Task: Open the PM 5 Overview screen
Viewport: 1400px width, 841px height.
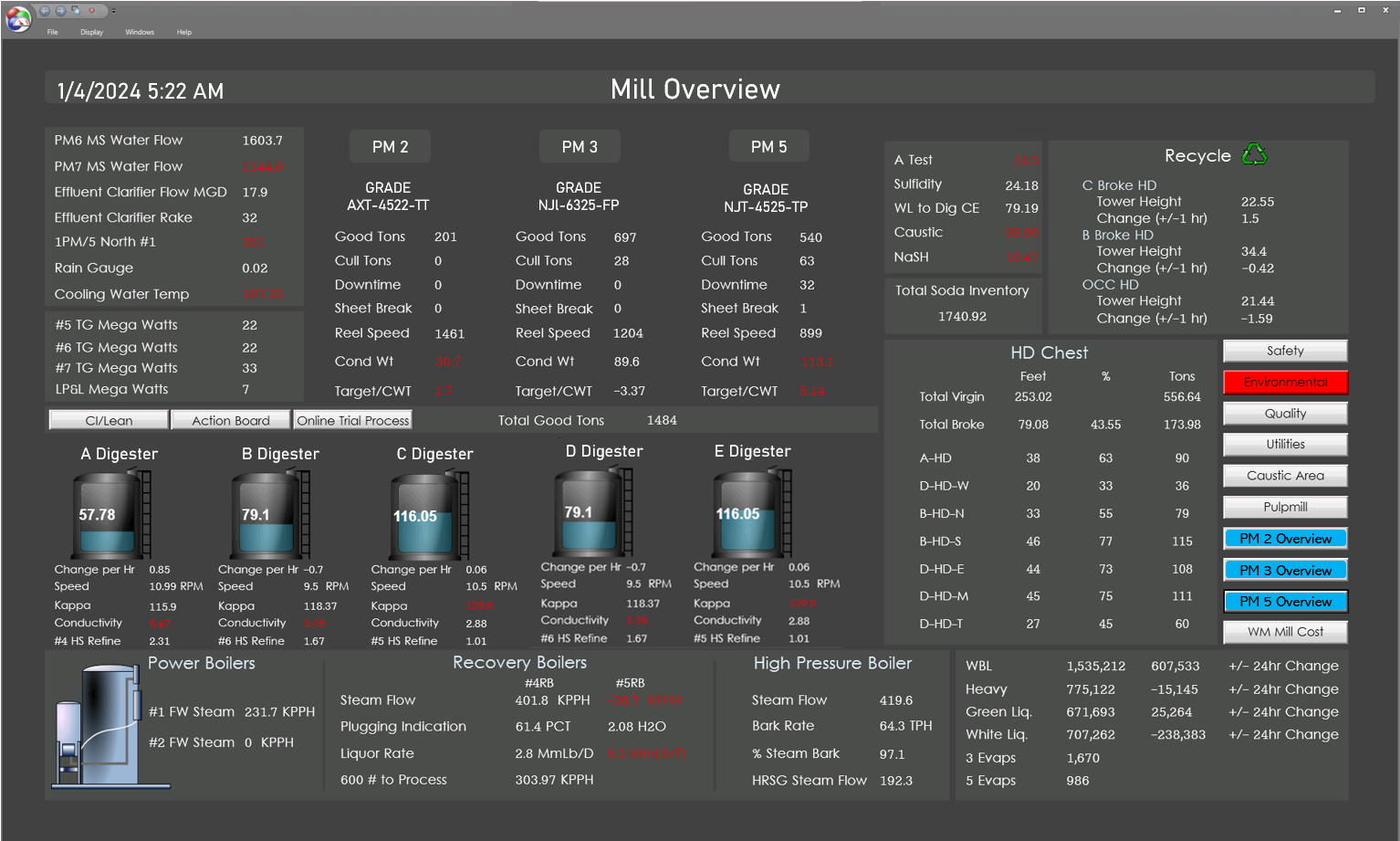Action: pos(1284,601)
